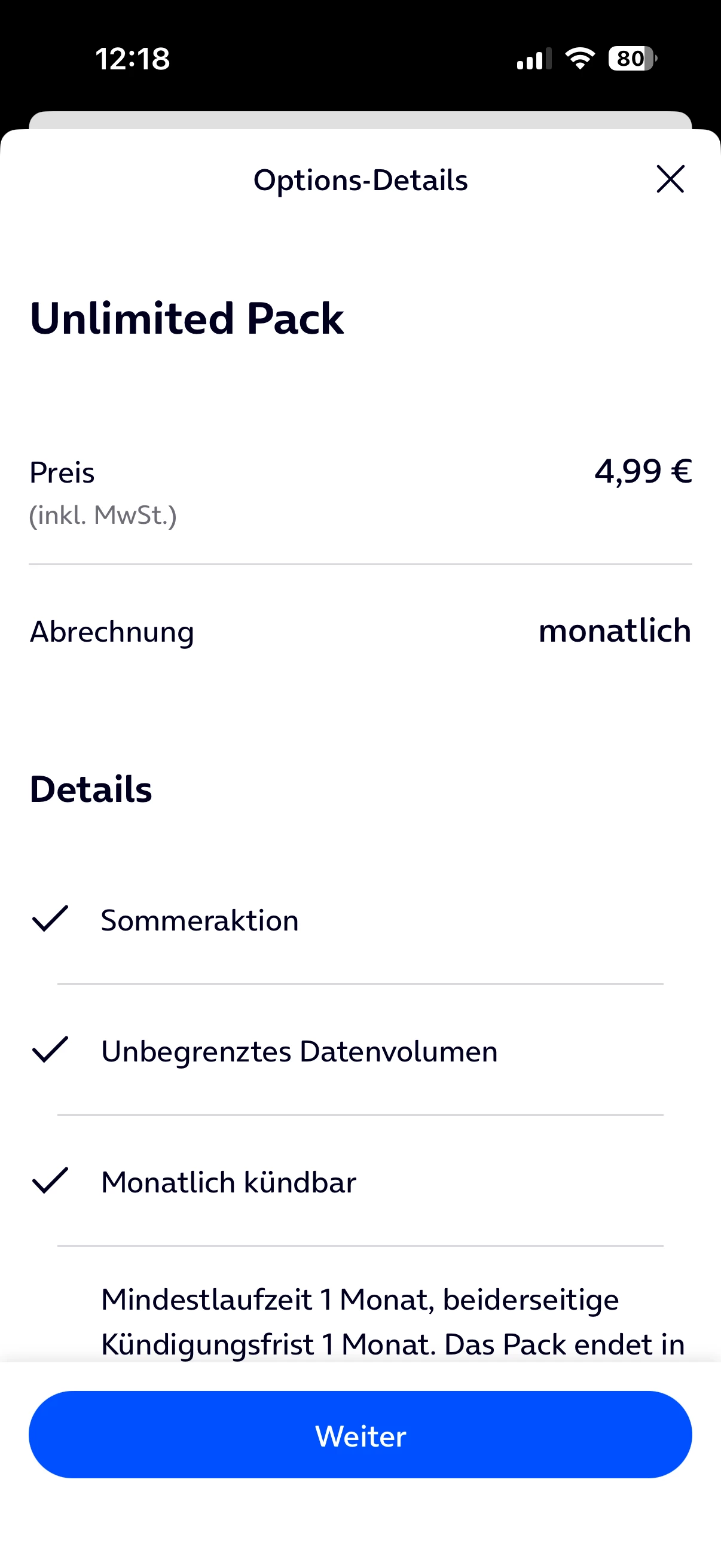
Task: Tap the Details section heading
Action: click(x=91, y=789)
